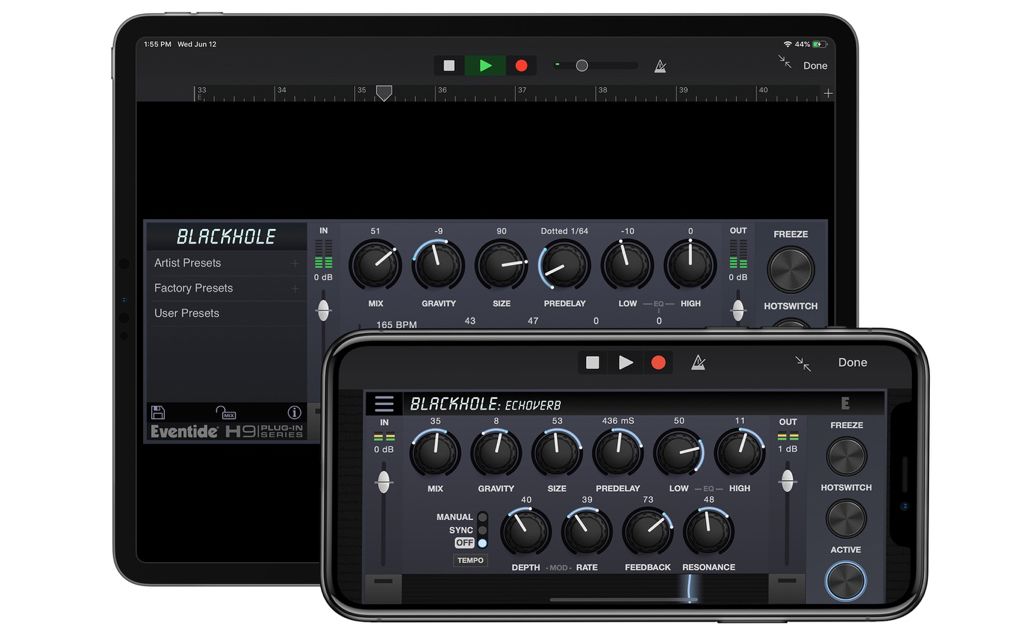Adjust the iPad input level fader
This screenshot has height=637, width=1027.
click(324, 310)
